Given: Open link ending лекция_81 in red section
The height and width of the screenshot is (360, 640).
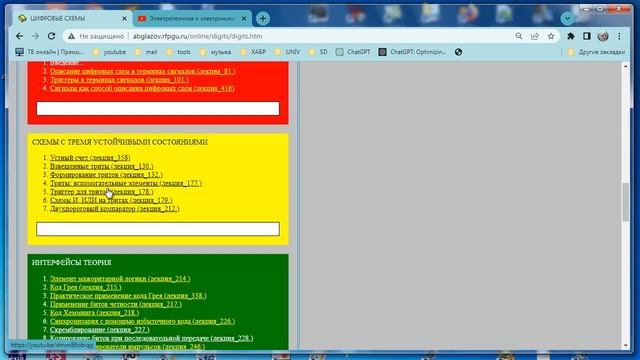Looking at the screenshot, I should (x=142, y=71).
